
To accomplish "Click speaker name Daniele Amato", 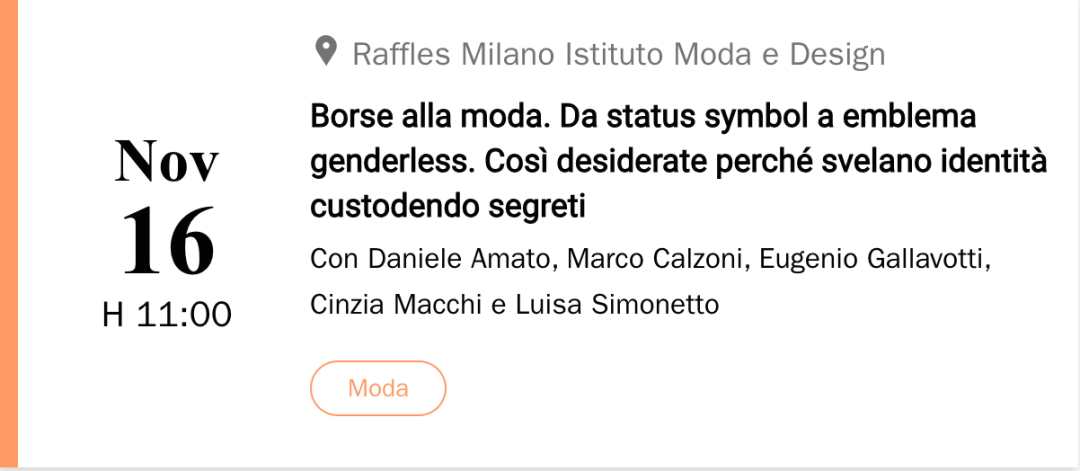I will [x=463, y=260].
